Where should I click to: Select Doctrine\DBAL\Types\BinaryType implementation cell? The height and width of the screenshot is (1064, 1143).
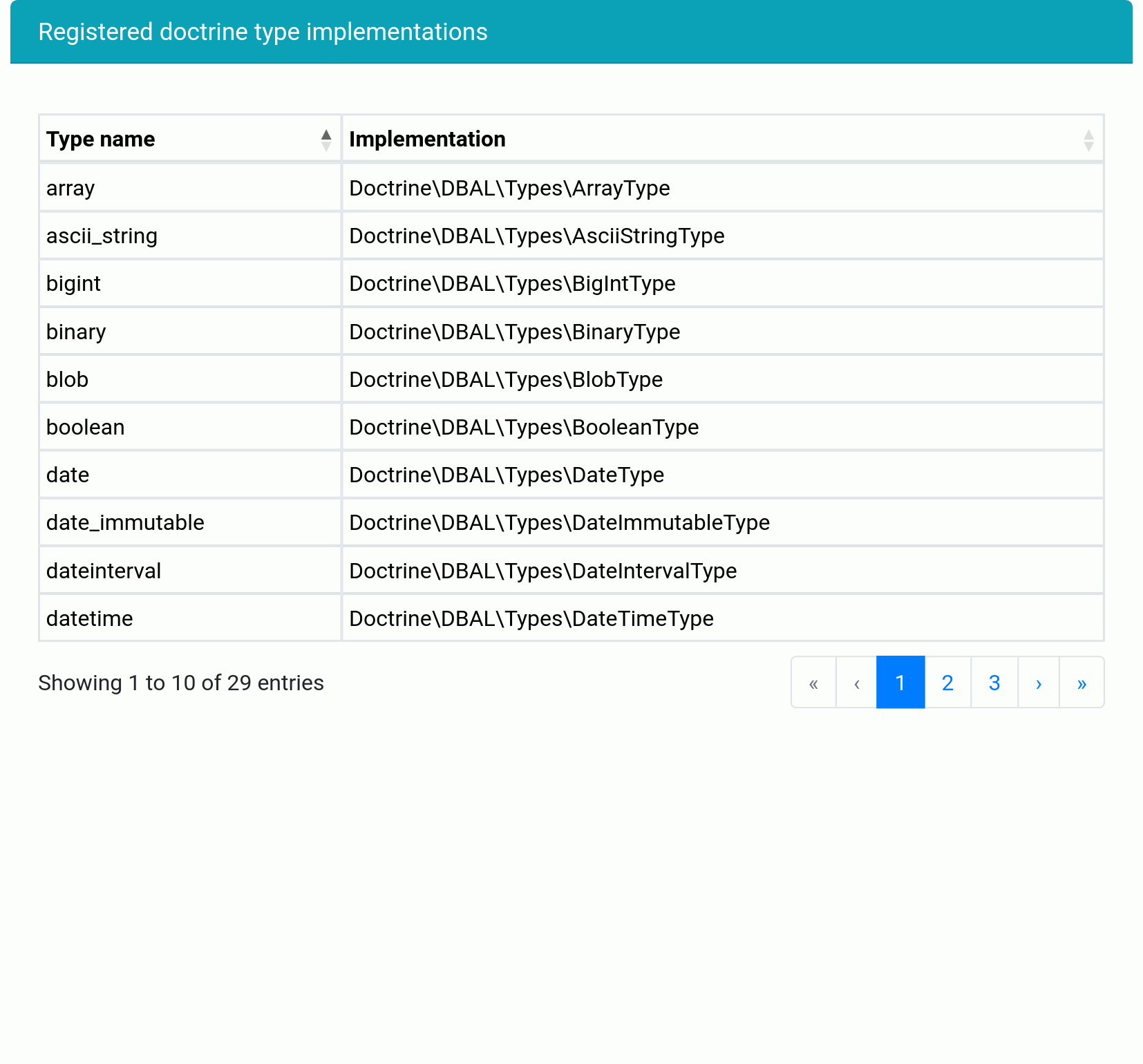coord(723,332)
